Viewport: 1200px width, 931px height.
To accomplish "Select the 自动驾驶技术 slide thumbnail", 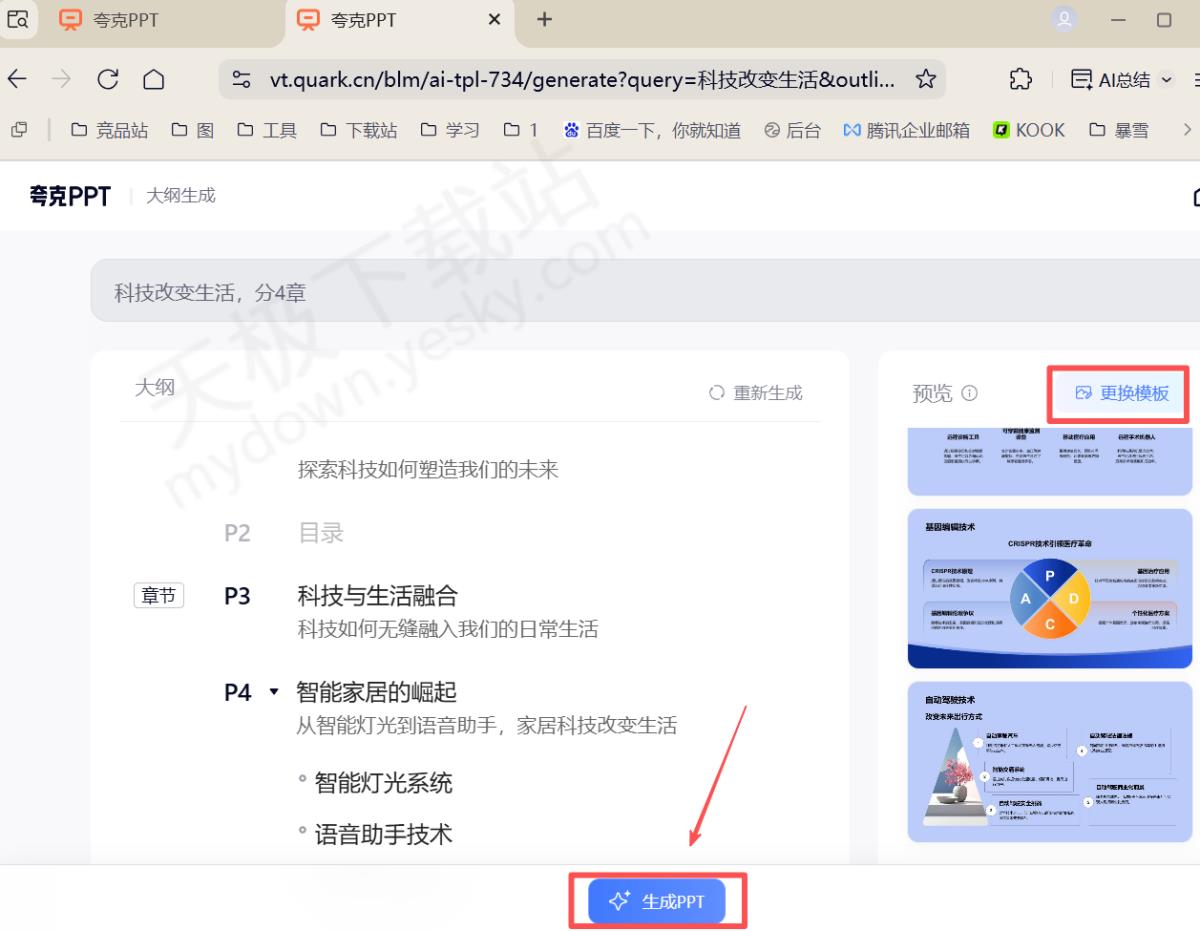I will pos(1049,762).
